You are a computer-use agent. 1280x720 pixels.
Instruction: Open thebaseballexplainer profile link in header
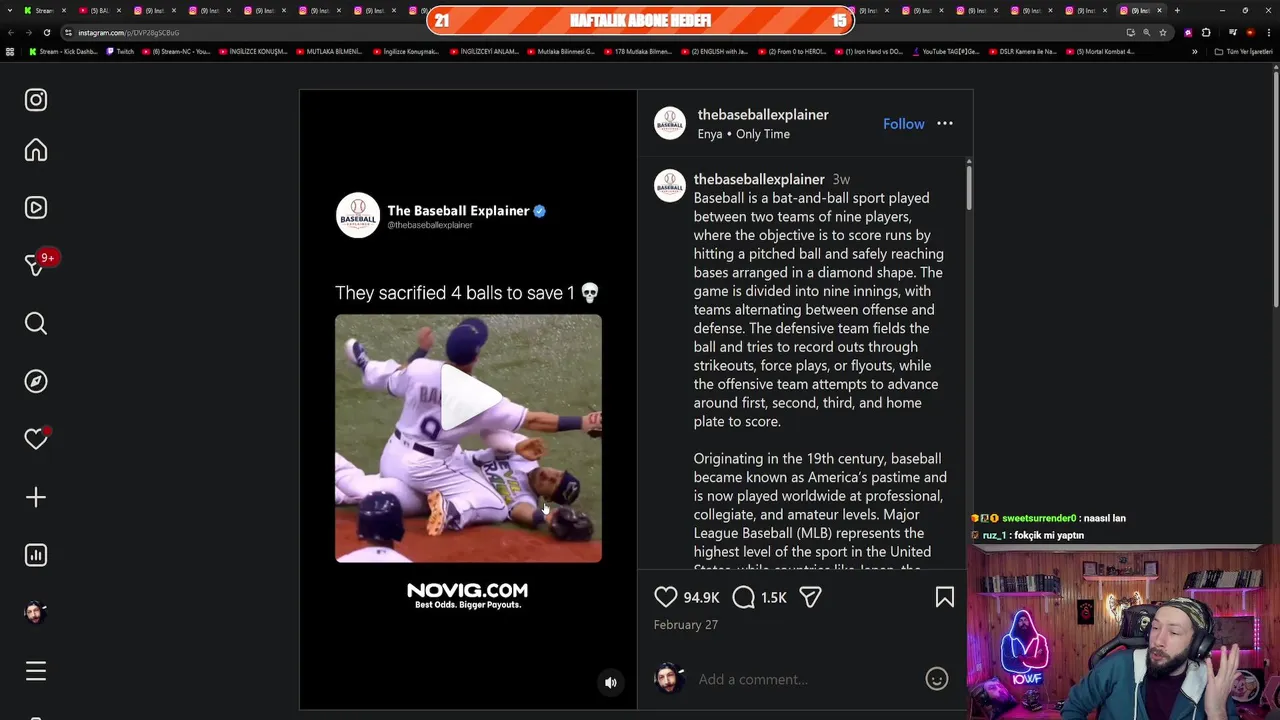point(763,115)
